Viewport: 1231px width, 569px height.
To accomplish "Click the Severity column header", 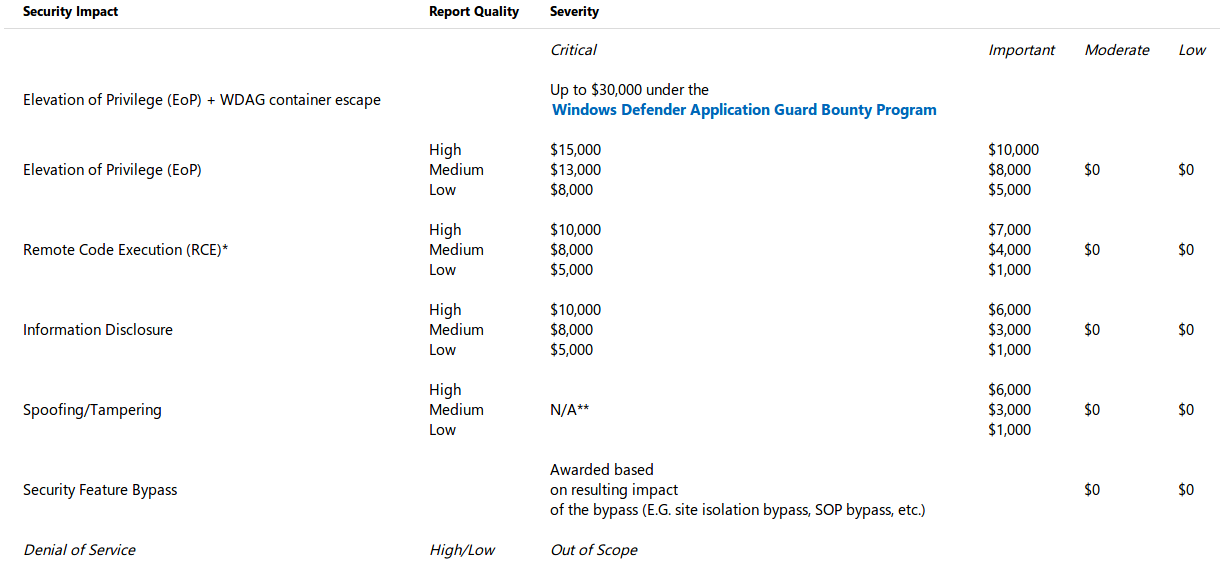I will point(574,12).
